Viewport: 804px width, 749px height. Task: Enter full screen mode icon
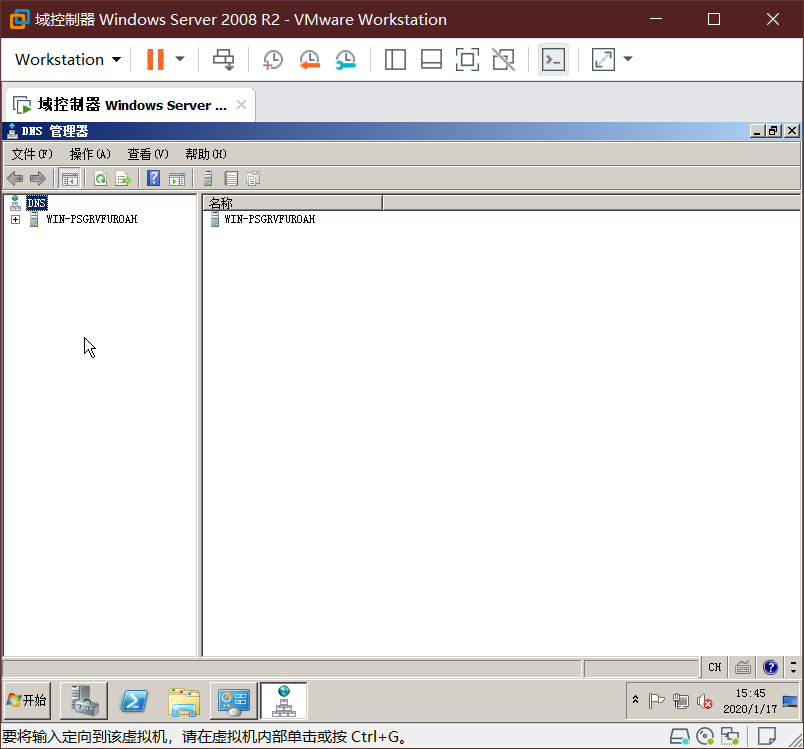coord(467,59)
